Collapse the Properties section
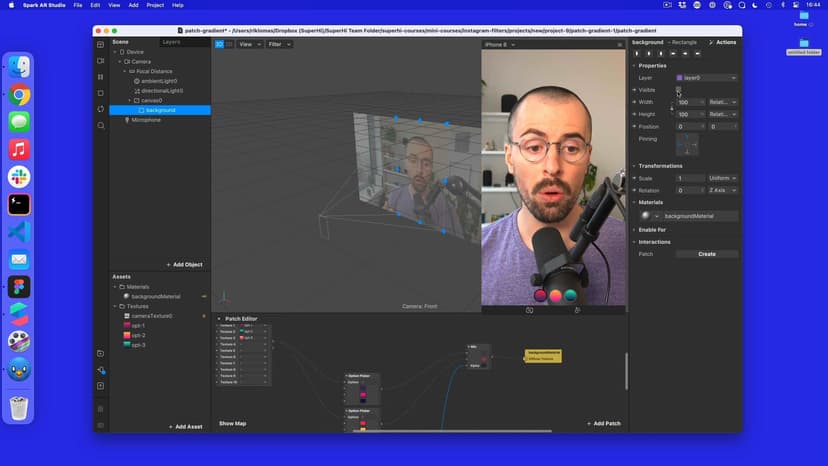Viewport: 828px width, 466px height. 634,66
